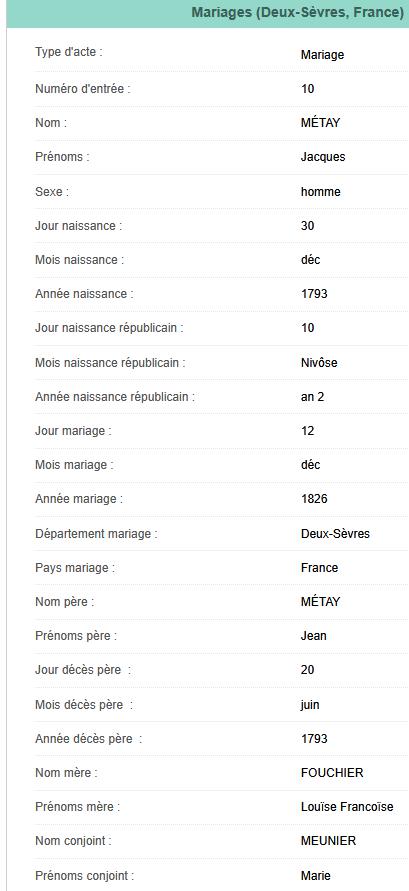Select the spouse surname MEUNIER
This screenshot has height=891, width=409.
tap(328, 841)
